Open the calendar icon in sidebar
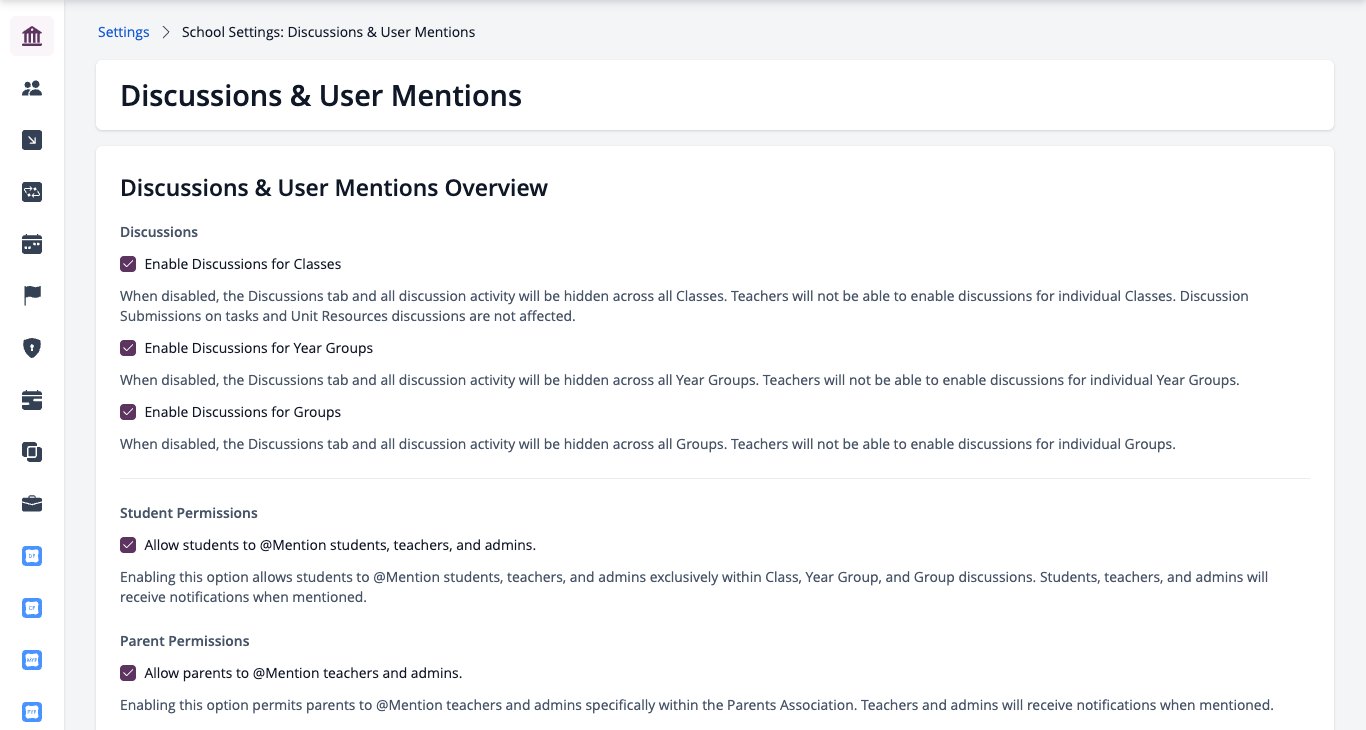 [32, 245]
